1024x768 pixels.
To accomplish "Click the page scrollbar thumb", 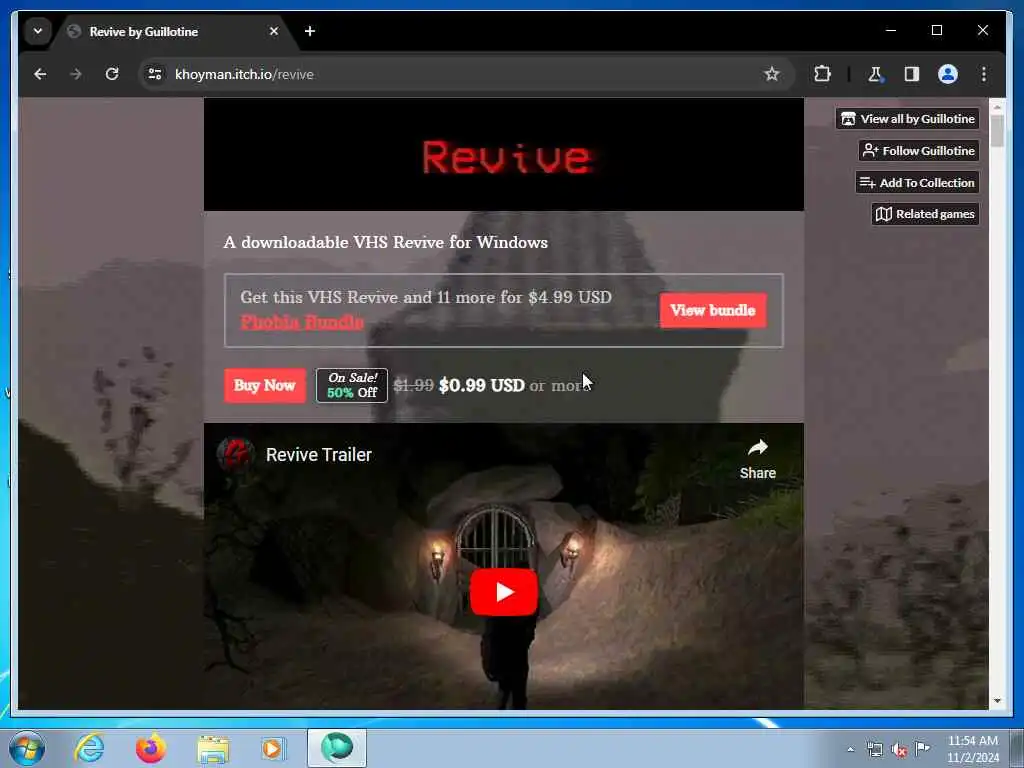I will 997,131.
